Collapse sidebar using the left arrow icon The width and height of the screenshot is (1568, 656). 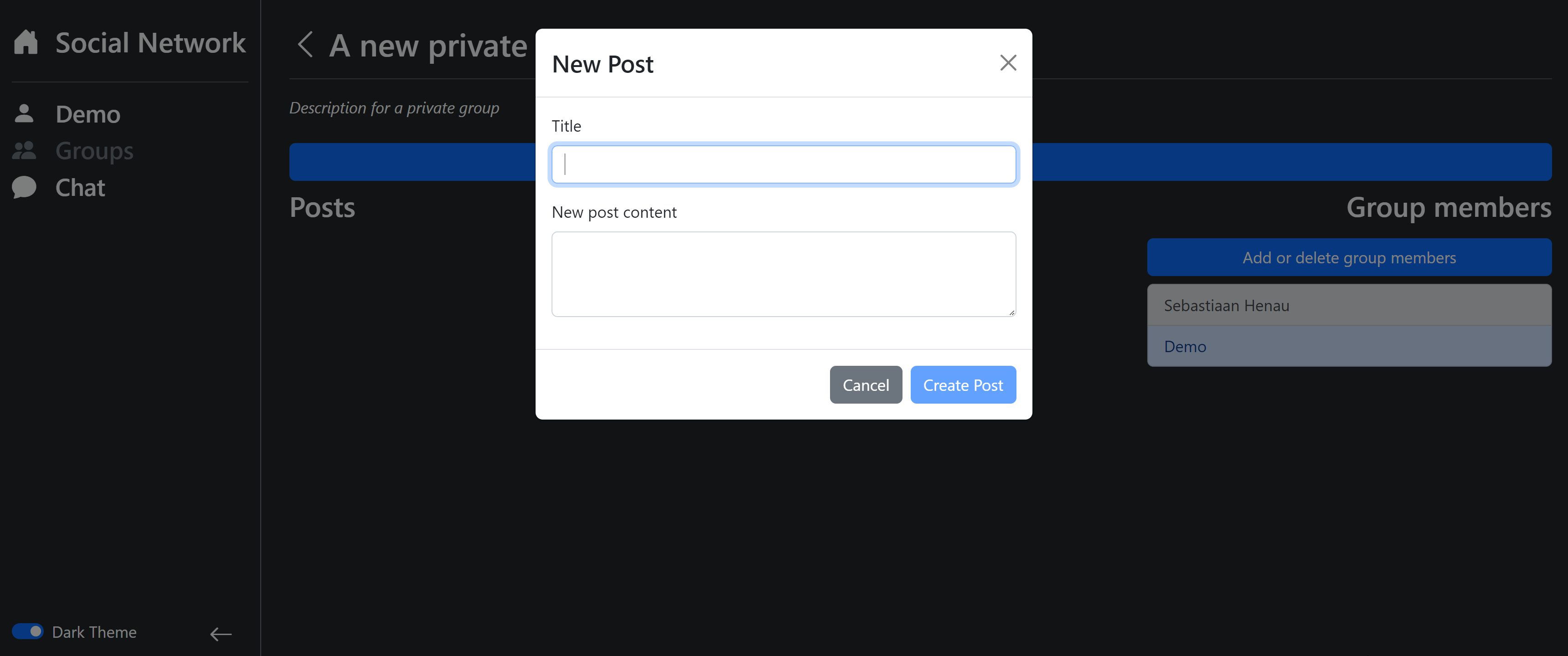(x=220, y=634)
